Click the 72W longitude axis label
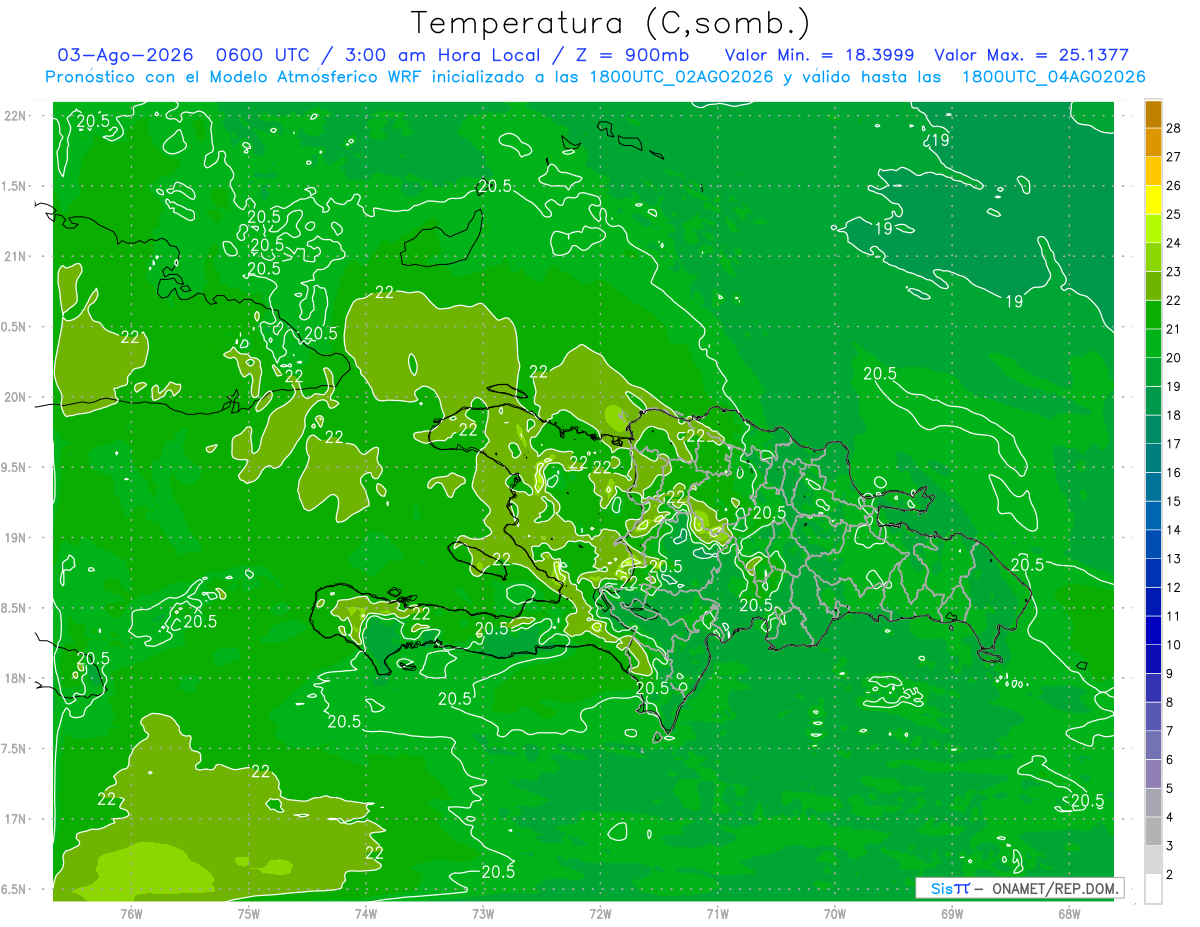The width and height of the screenshot is (1200, 927). 601,914
